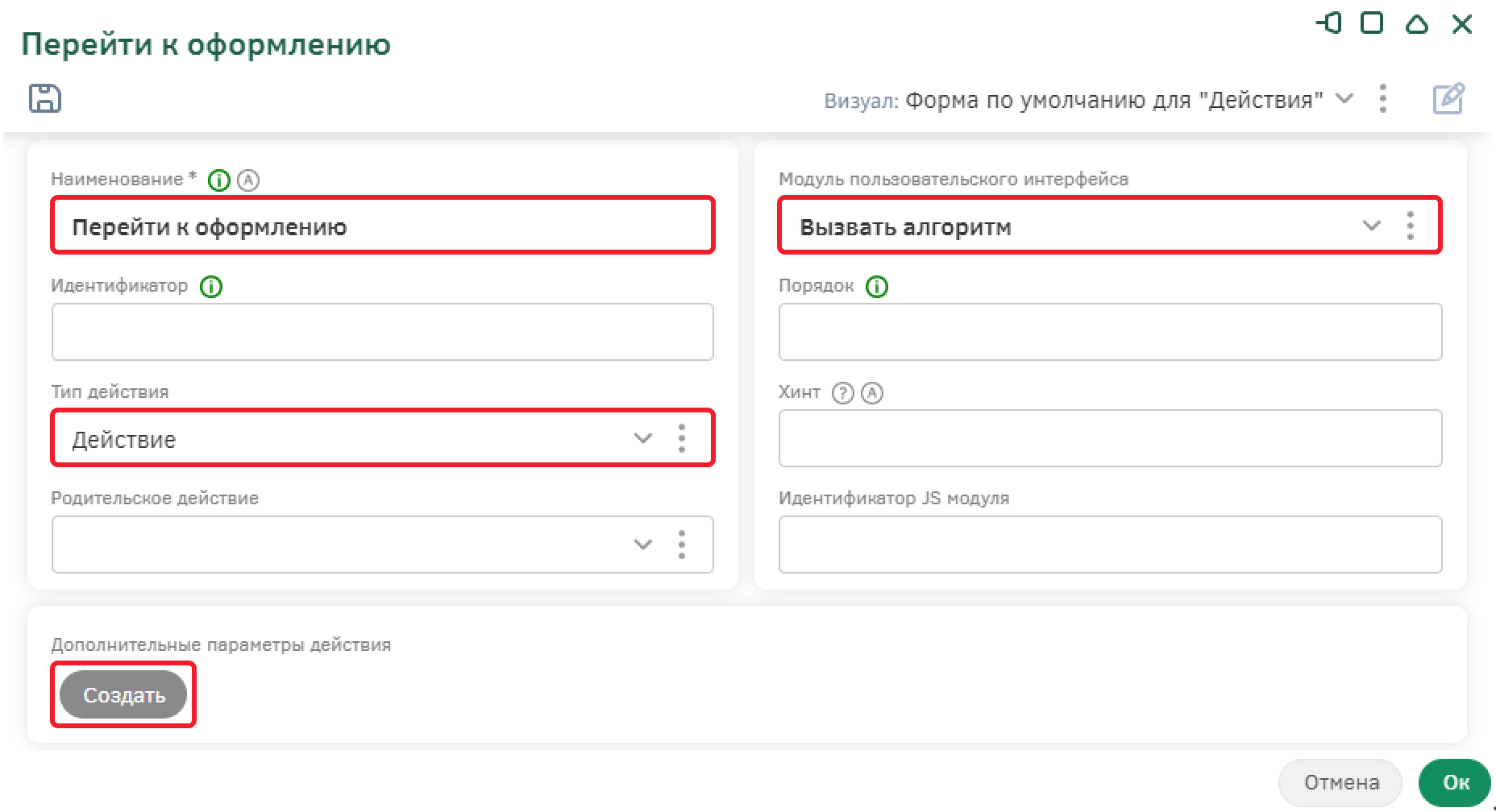Click info icon next to Порядок

click(877, 287)
